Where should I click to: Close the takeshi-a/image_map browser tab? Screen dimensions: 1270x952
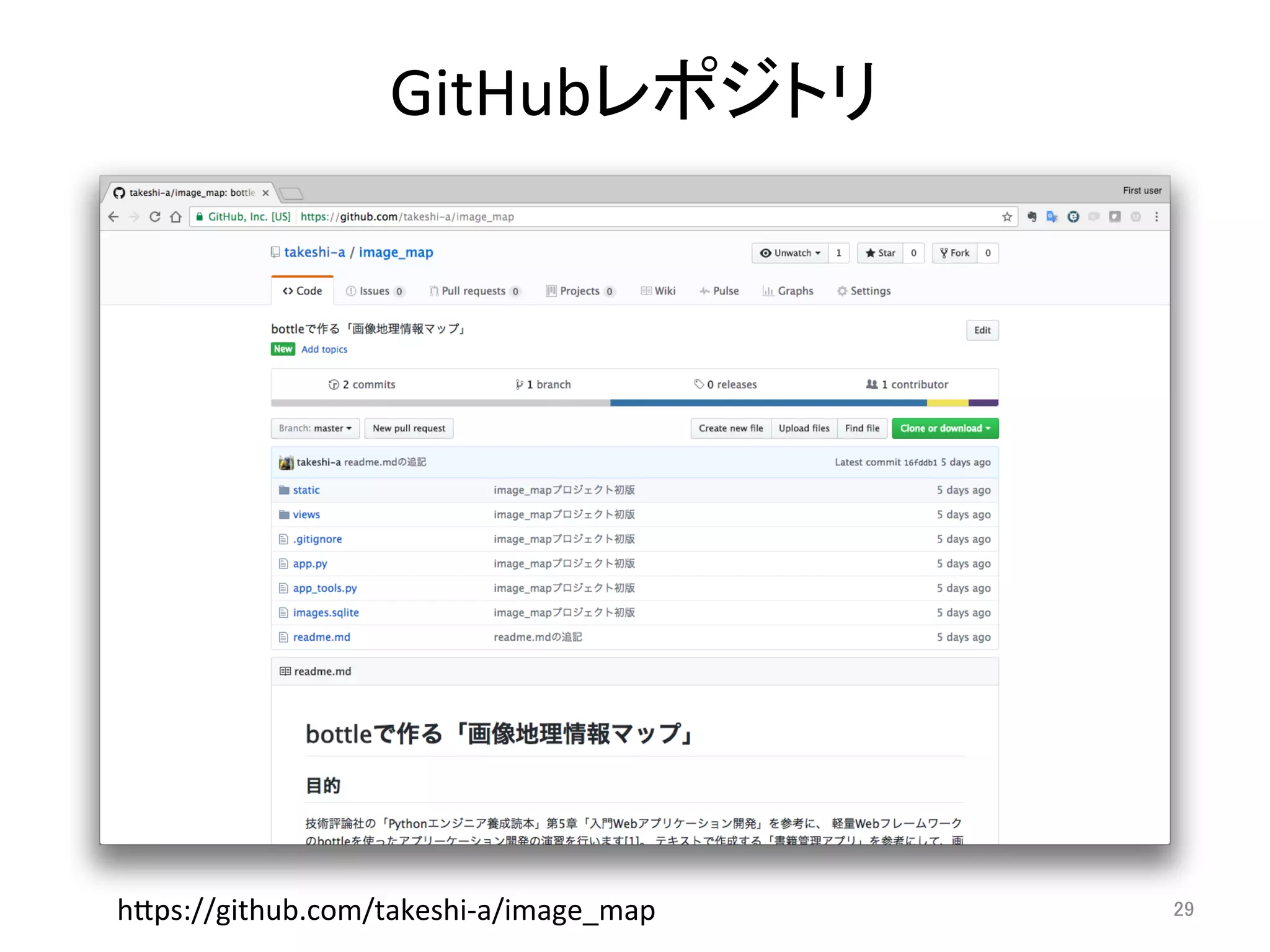tap(265, 193)
